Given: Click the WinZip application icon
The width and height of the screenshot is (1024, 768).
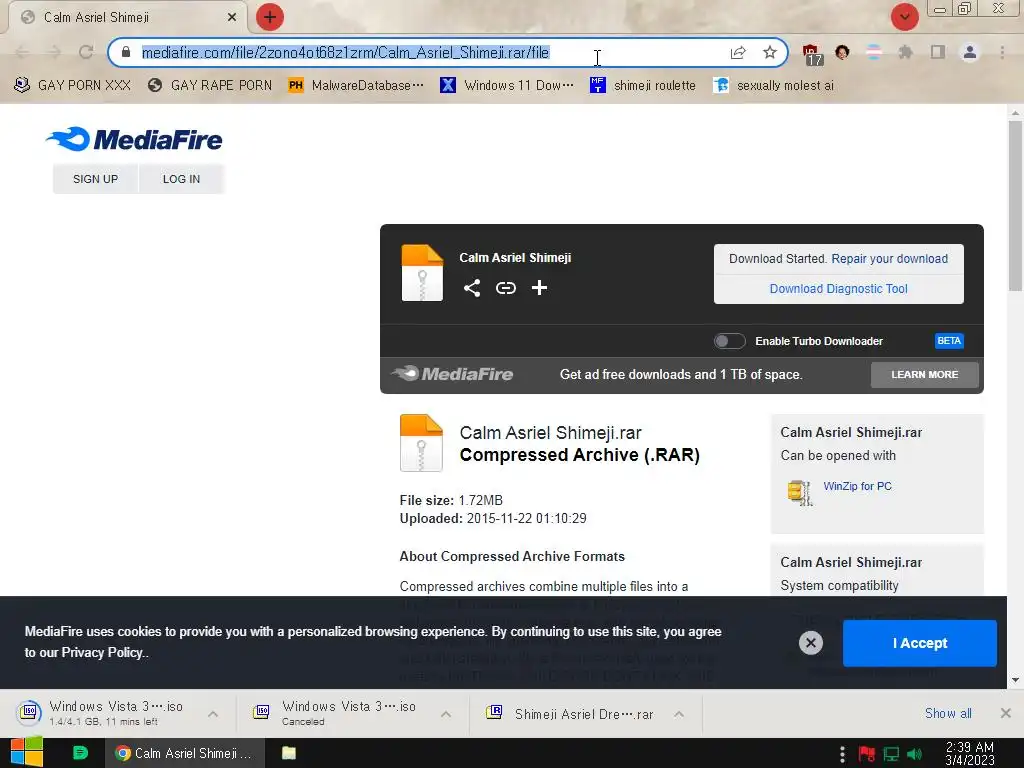Looking at the screenshot, I should 799,492.
